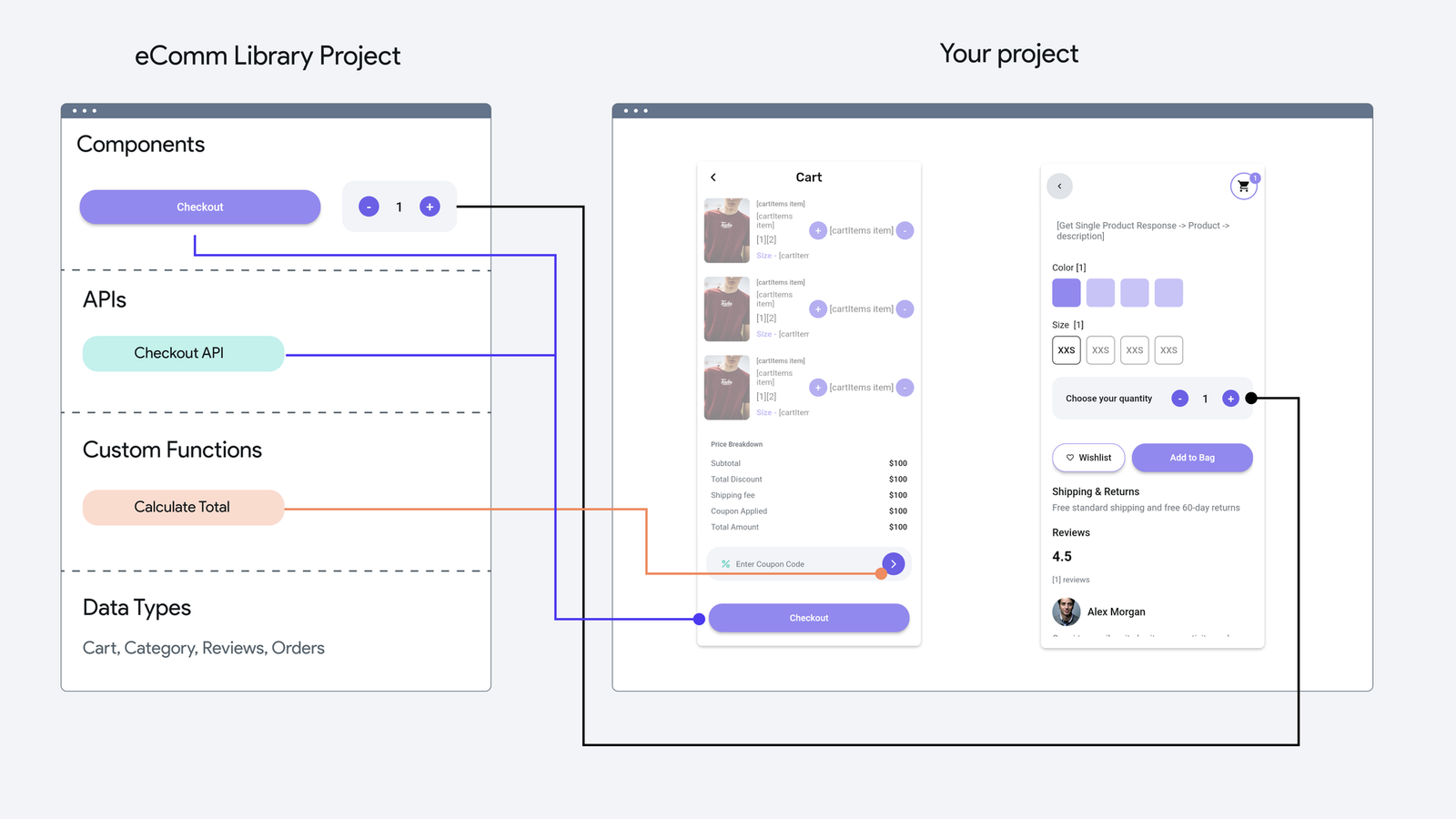Open the Checkout API item
This screenshot has height=819, width=1456.
pos(182,353)
